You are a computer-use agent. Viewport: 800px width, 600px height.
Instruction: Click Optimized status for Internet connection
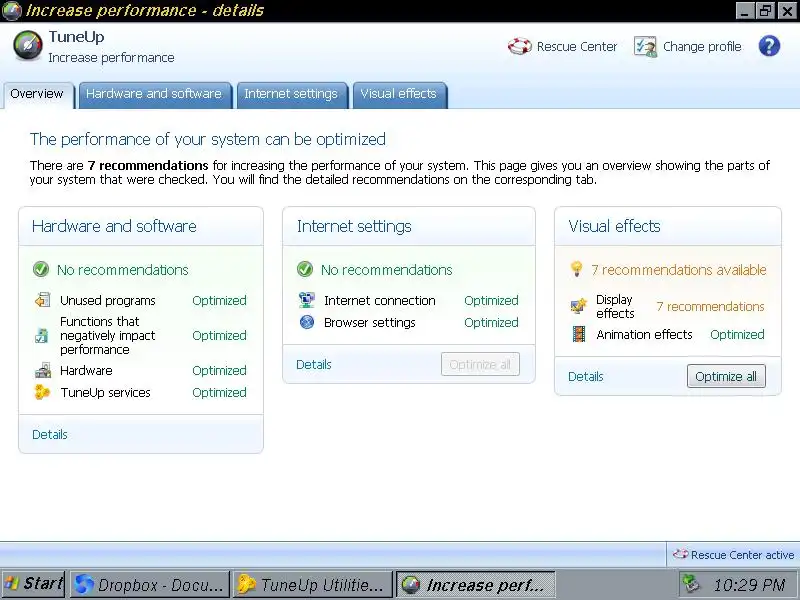[491, 300]
